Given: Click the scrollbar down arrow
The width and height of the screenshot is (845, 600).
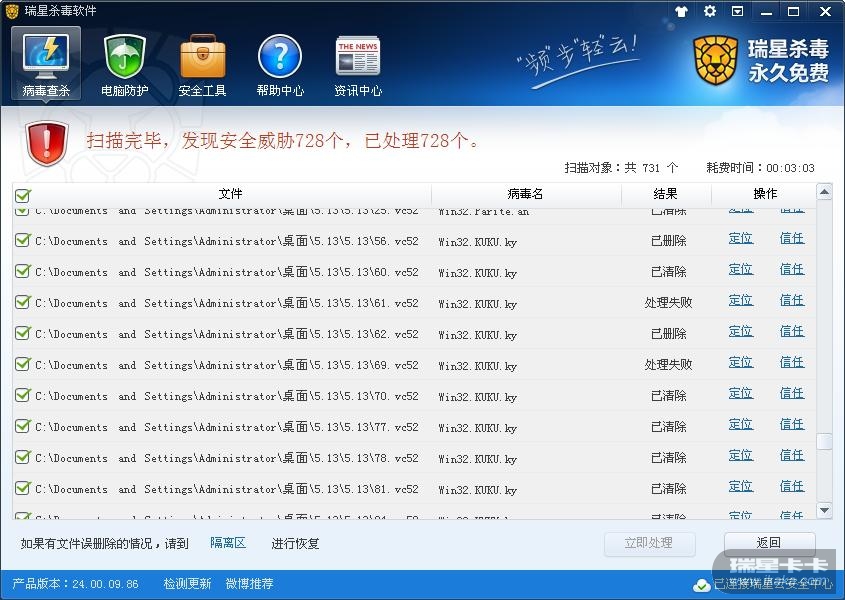Looking at the screenshot, I should [x=825, y=510].
